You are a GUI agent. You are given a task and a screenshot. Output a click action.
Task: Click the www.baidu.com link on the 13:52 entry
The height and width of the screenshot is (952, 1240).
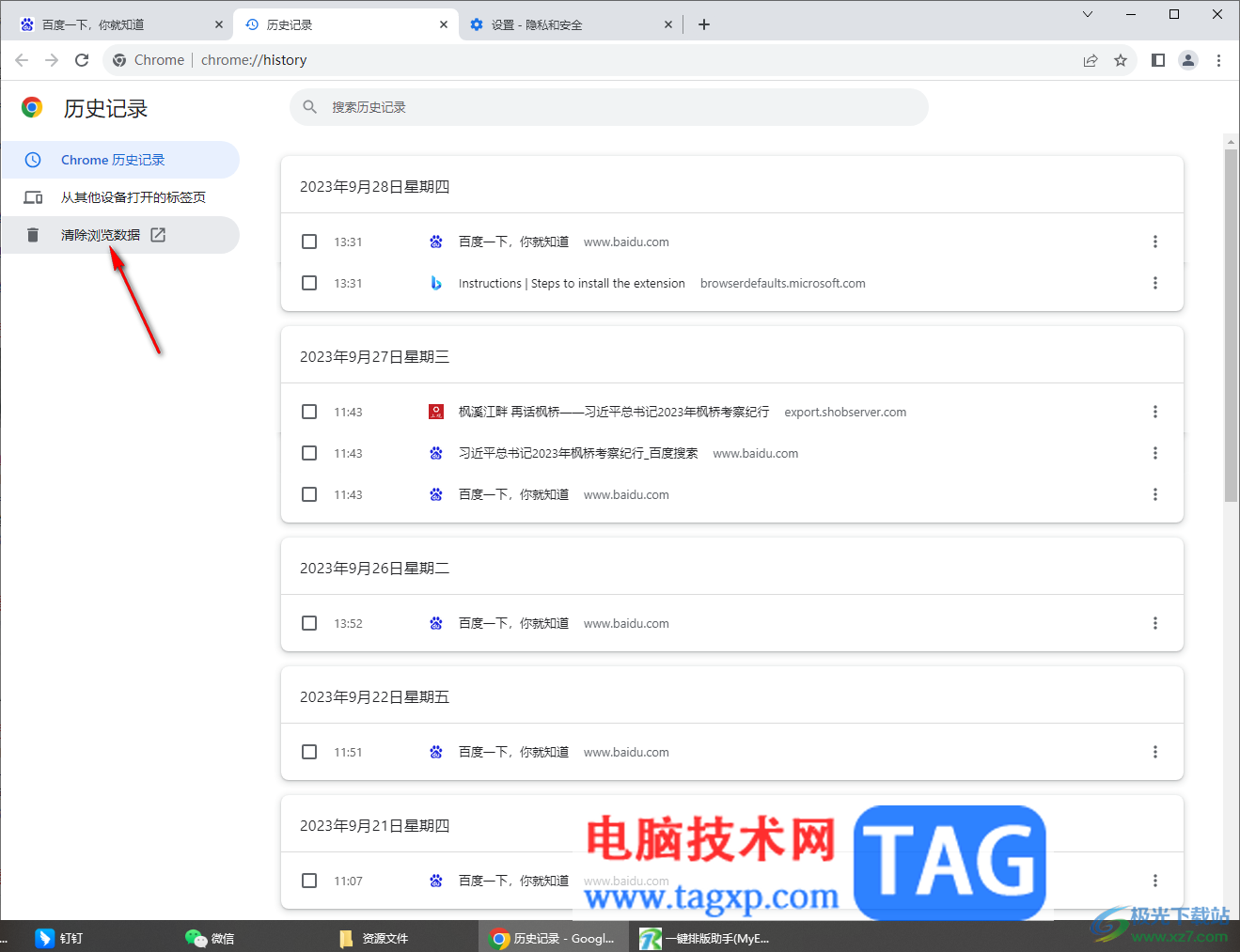(626, 623)
